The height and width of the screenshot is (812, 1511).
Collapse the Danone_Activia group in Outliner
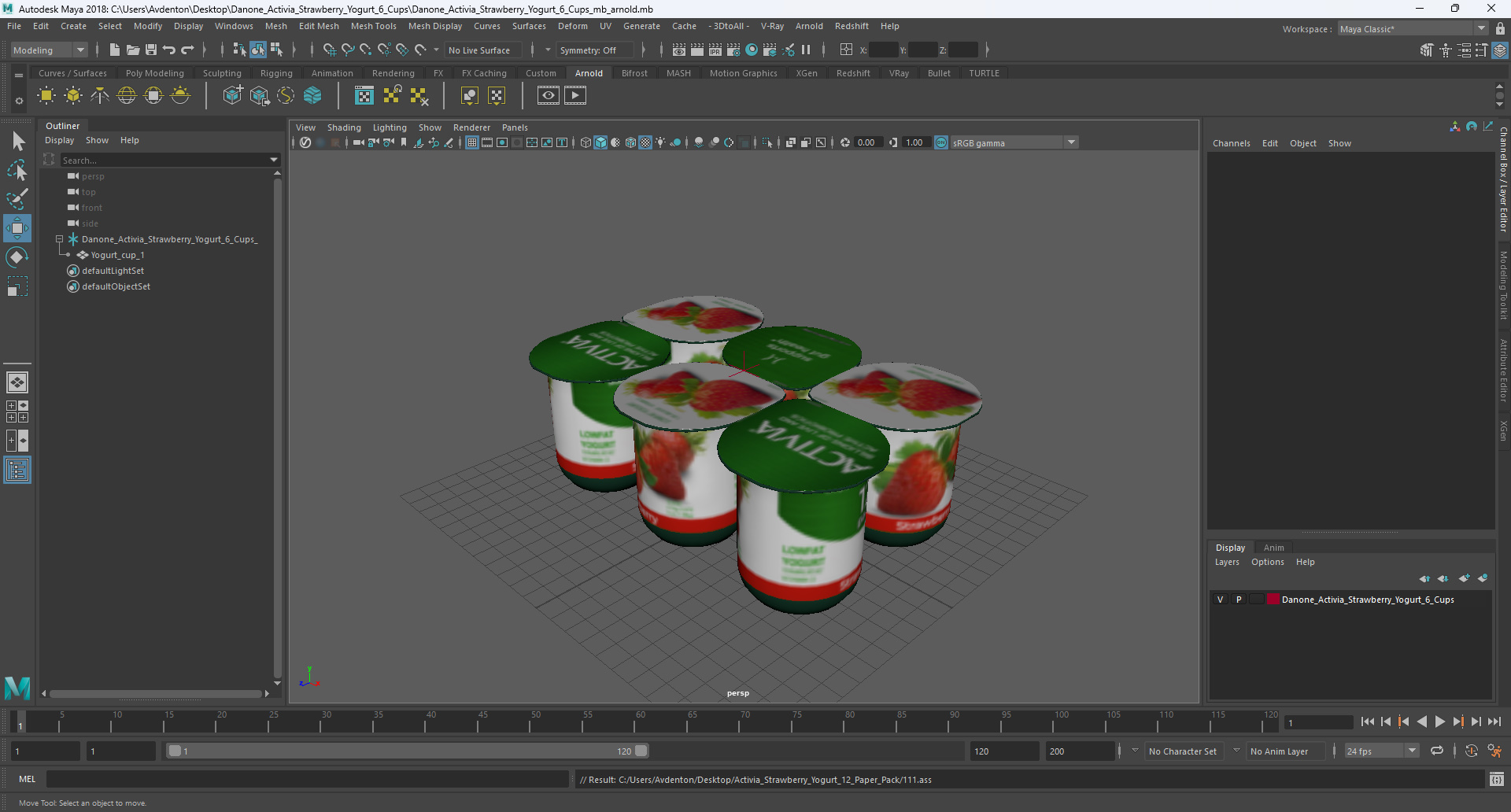click(x=59, y=238)
